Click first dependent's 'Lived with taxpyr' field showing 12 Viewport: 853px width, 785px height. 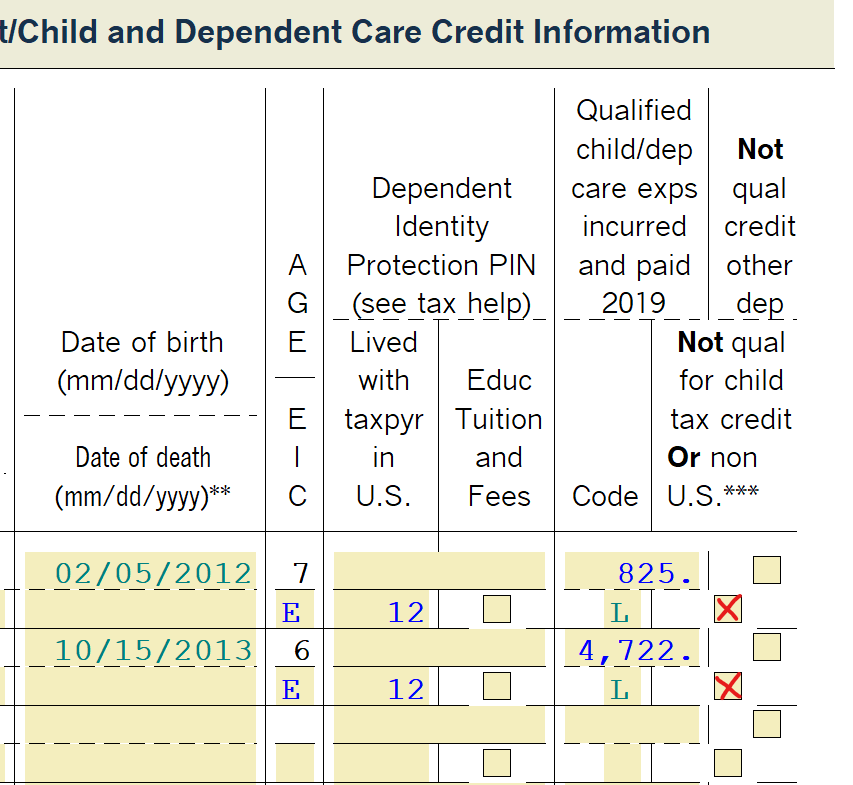pyautogui.click(x=383, y=608)
